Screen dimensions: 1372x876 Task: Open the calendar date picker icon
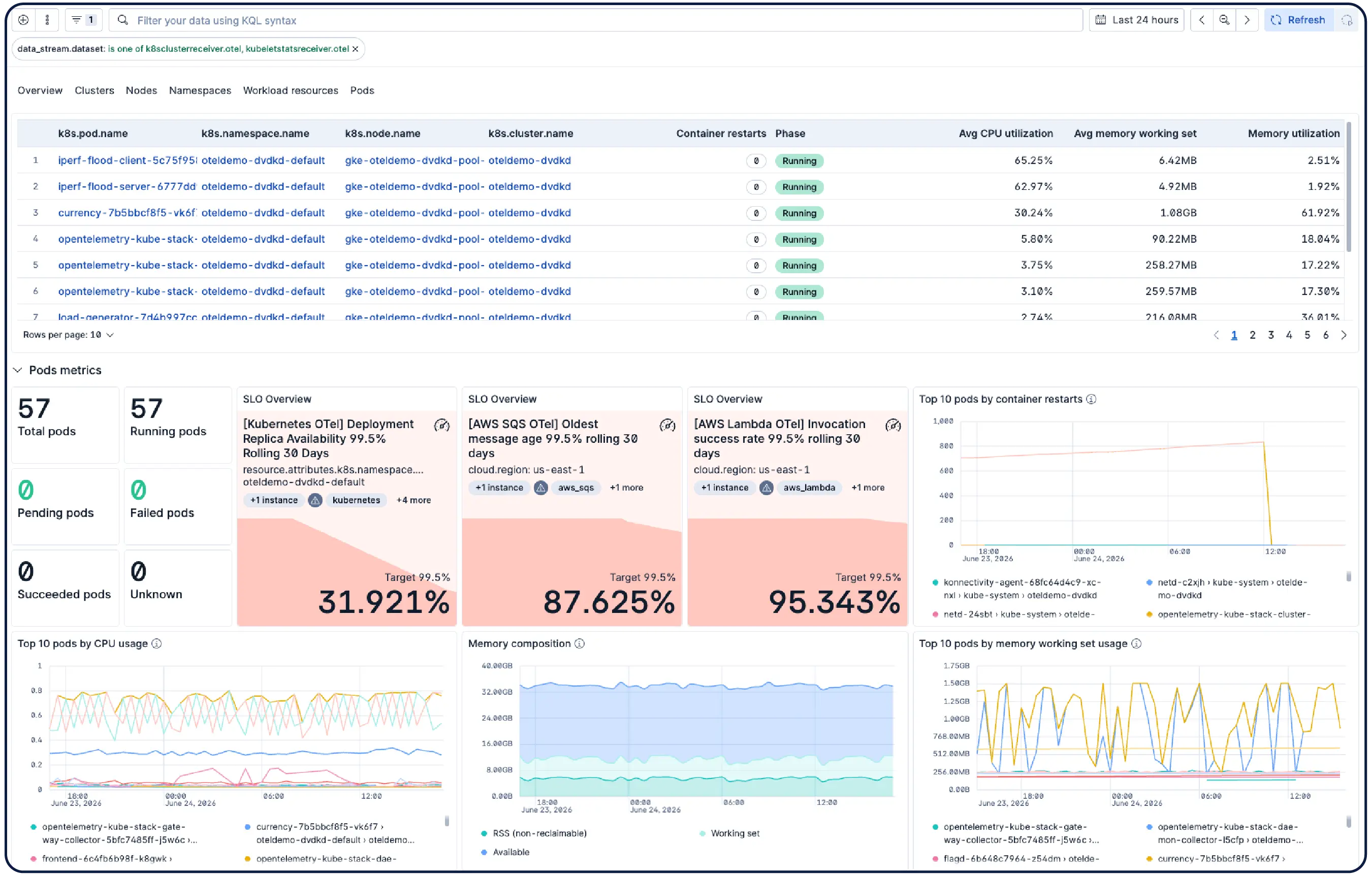coord(1100,20)
